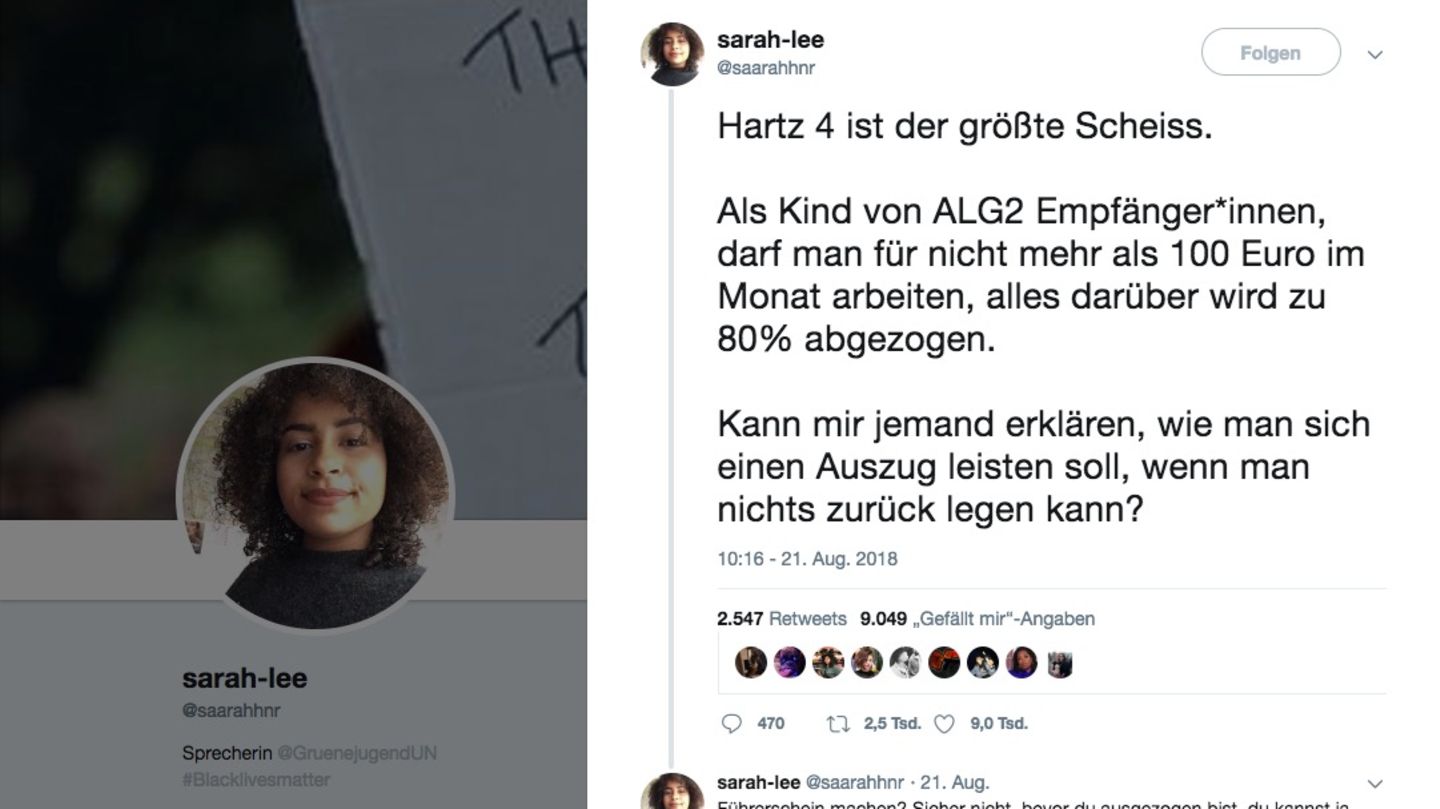
Task: Expand the reply tweet's chevron menu
Action: point(1375,784)
